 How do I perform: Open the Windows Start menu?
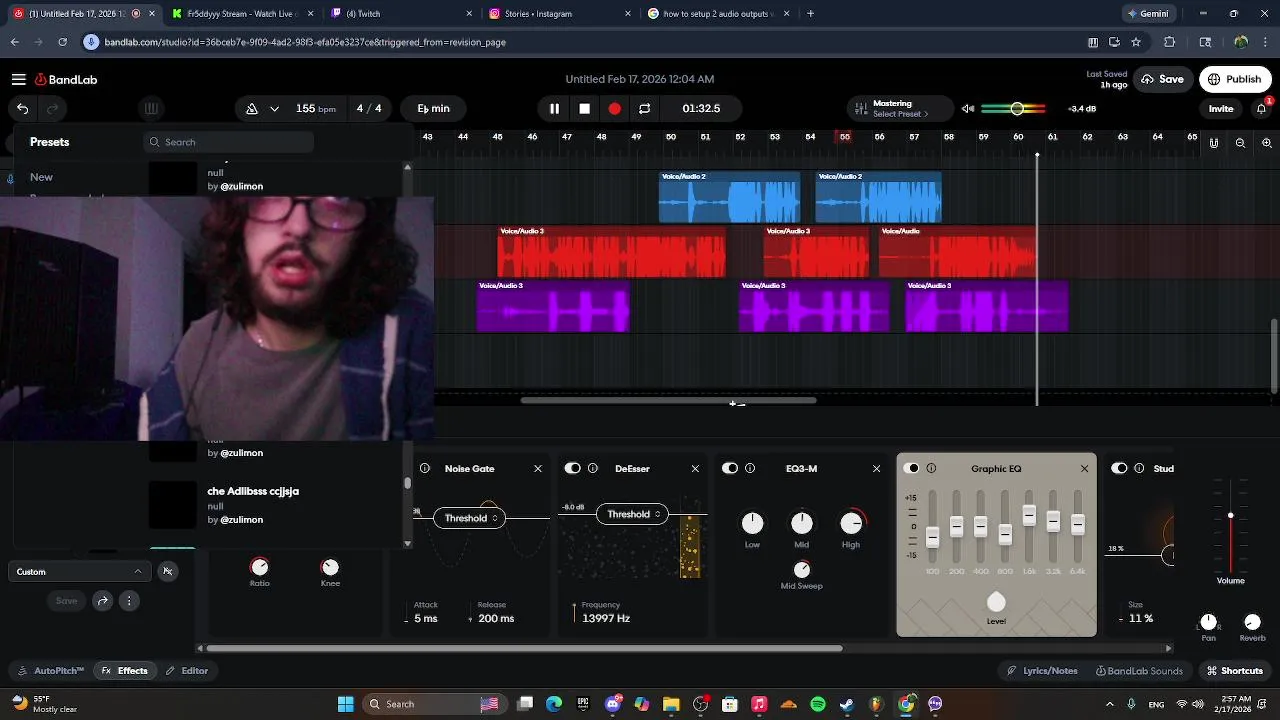(x=345, y=704)
